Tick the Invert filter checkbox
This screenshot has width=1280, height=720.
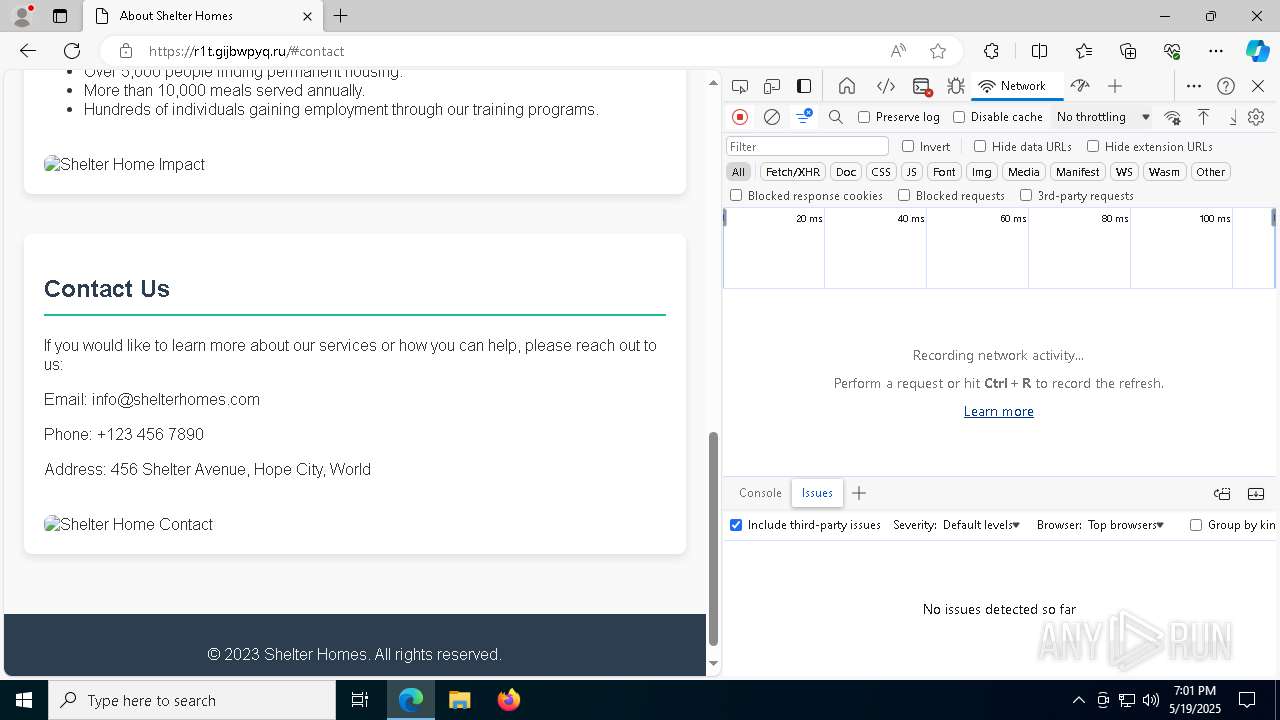point(908,146)
